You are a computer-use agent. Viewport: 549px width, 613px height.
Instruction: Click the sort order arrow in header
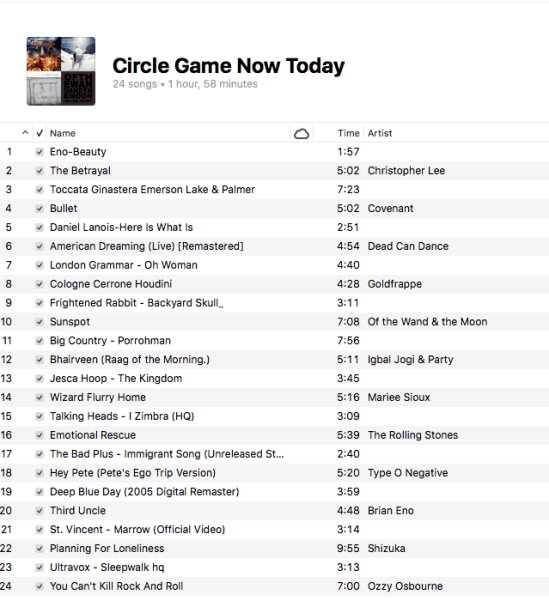pyautogui.click(x=25, y=133)
